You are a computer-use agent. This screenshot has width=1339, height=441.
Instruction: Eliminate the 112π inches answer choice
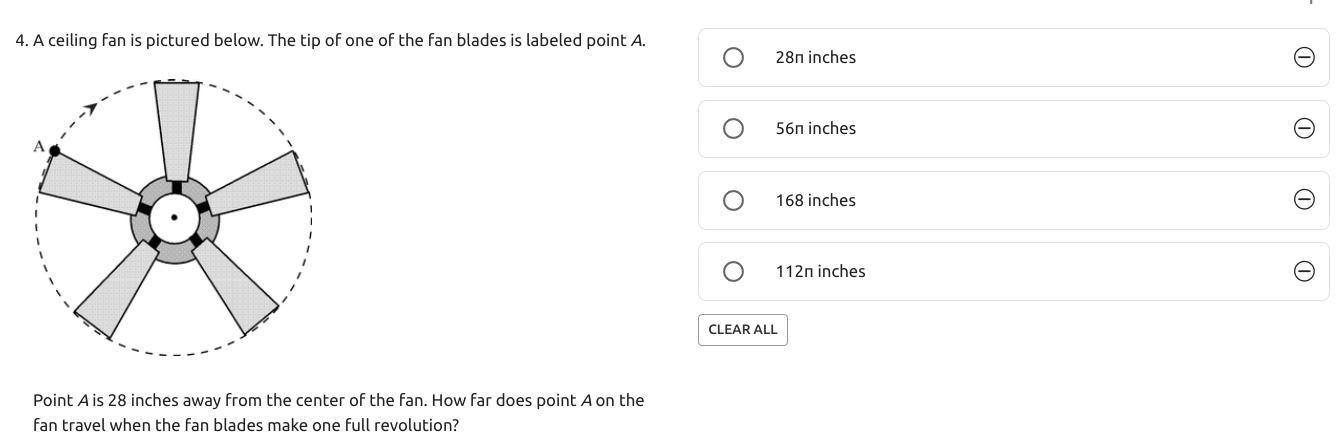point(1304,271)
